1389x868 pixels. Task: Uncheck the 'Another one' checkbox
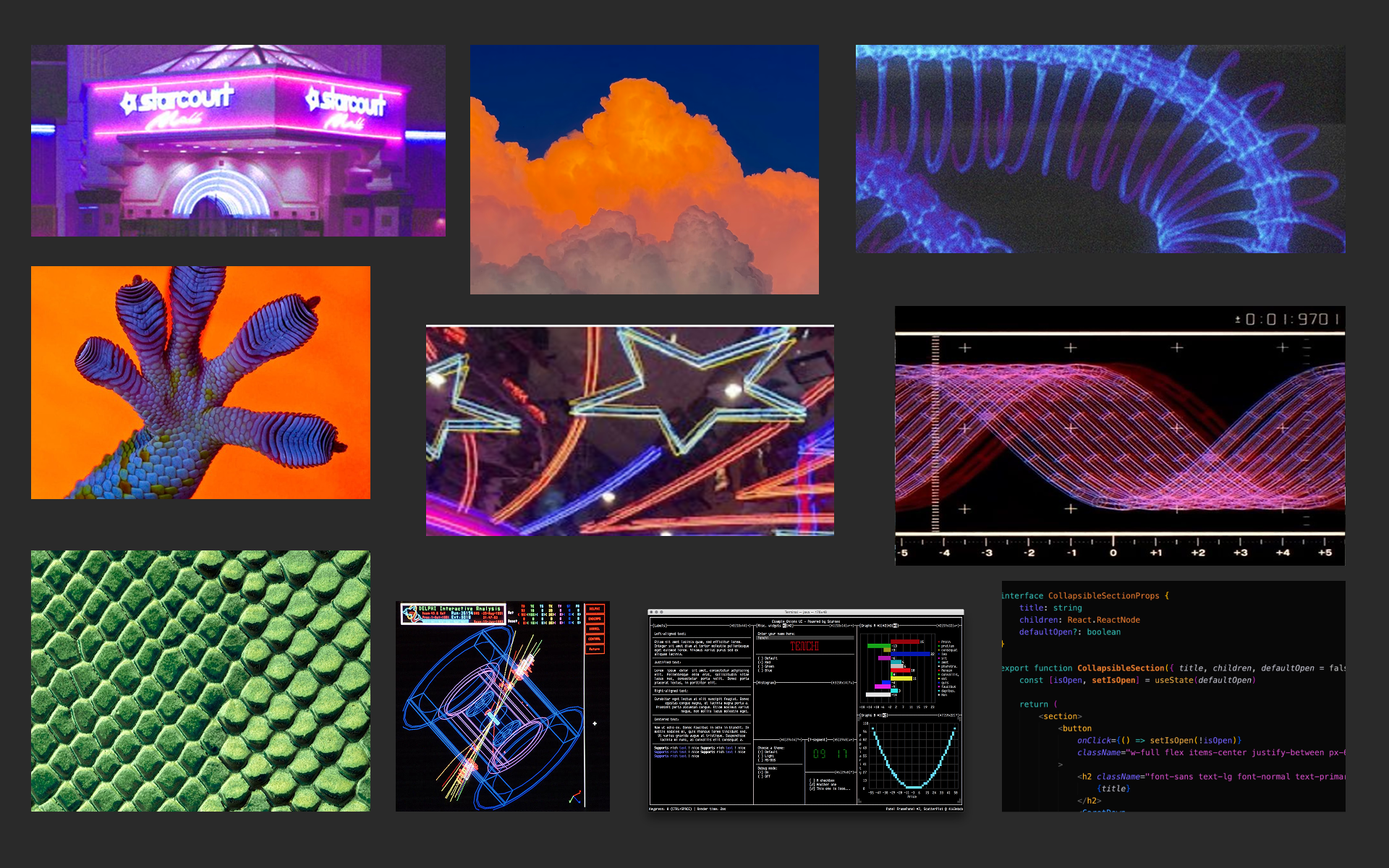click(x=812, y=784)
